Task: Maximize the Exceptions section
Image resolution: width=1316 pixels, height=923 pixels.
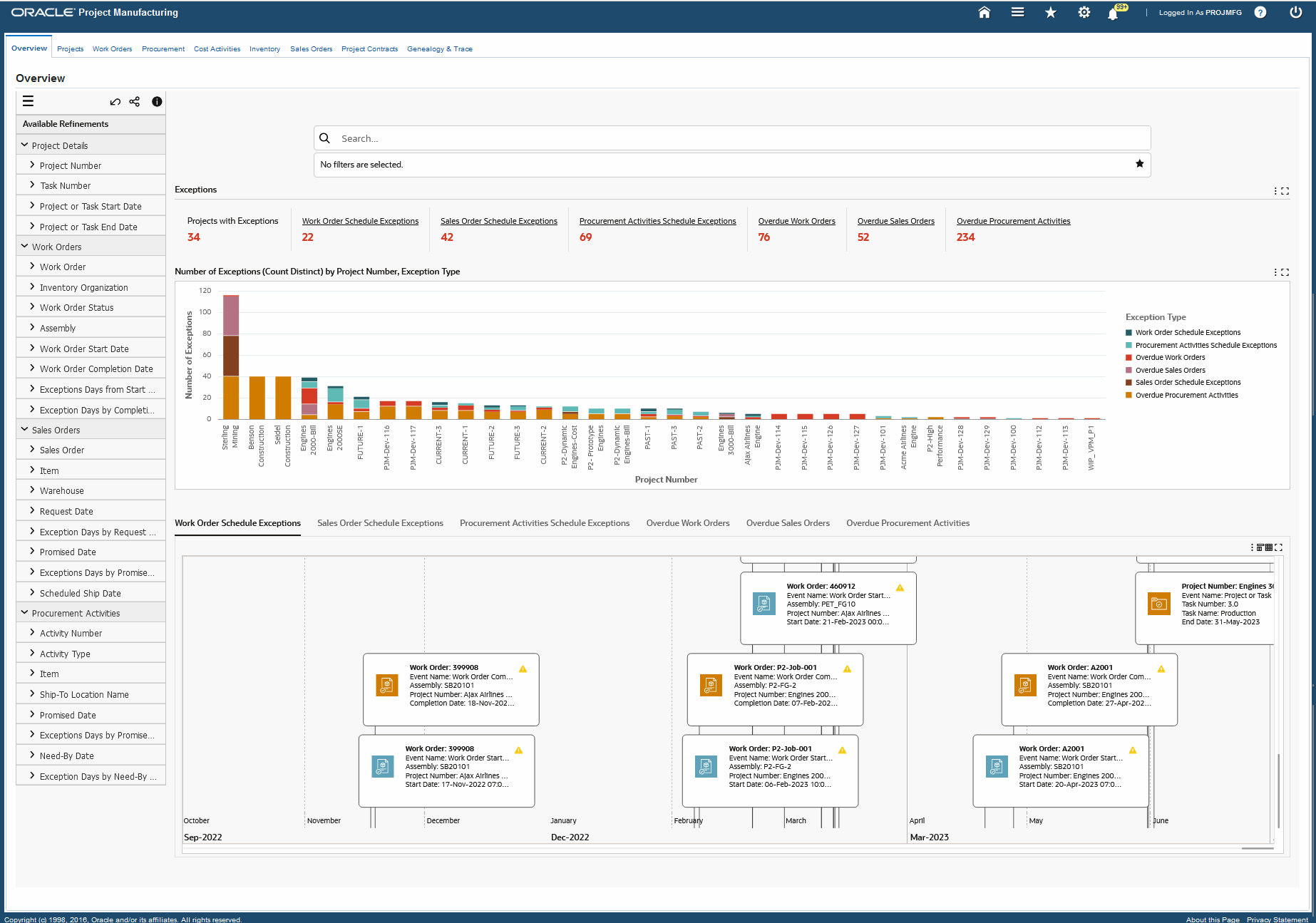Action: pyautogui.click(x=1285, y=191)
